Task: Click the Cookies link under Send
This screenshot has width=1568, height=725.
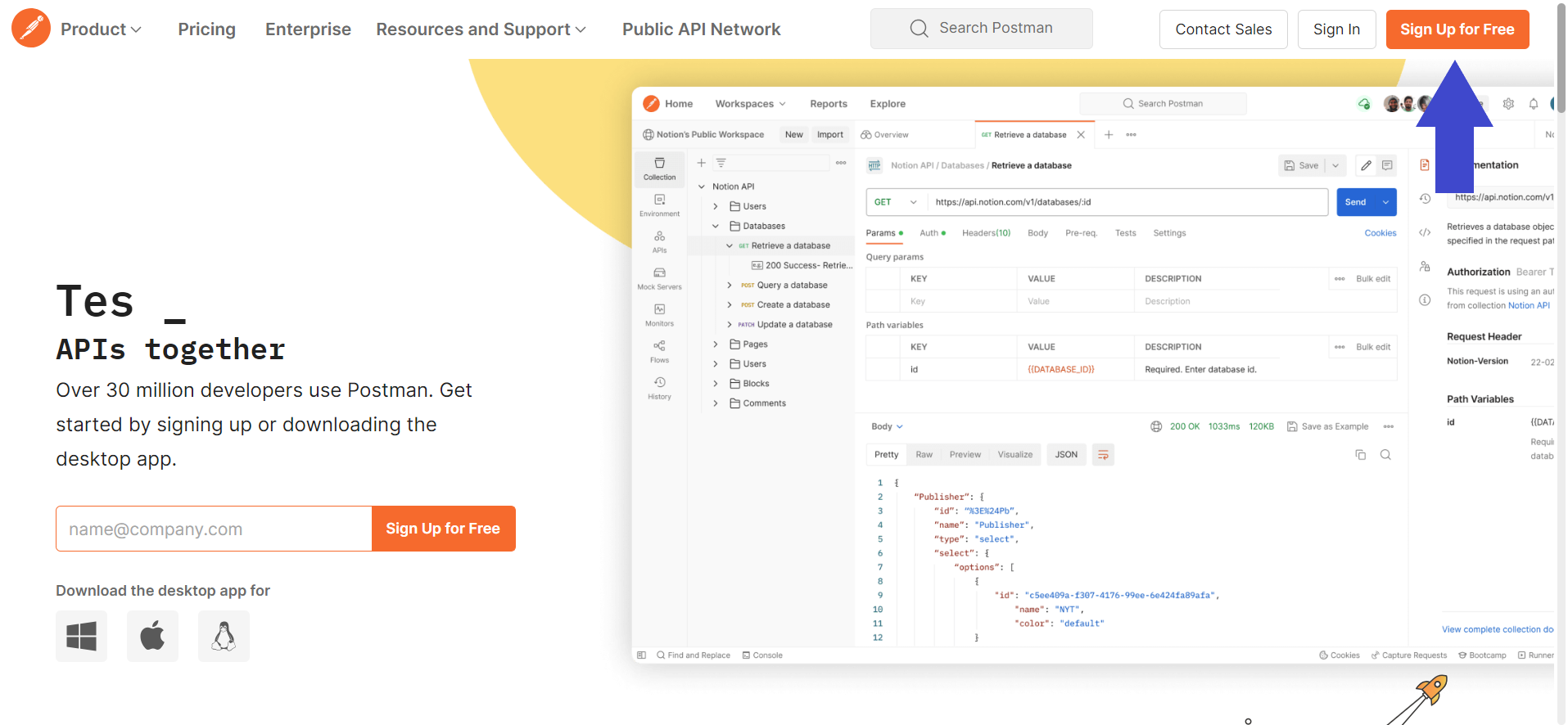Action: point(1380,233)
